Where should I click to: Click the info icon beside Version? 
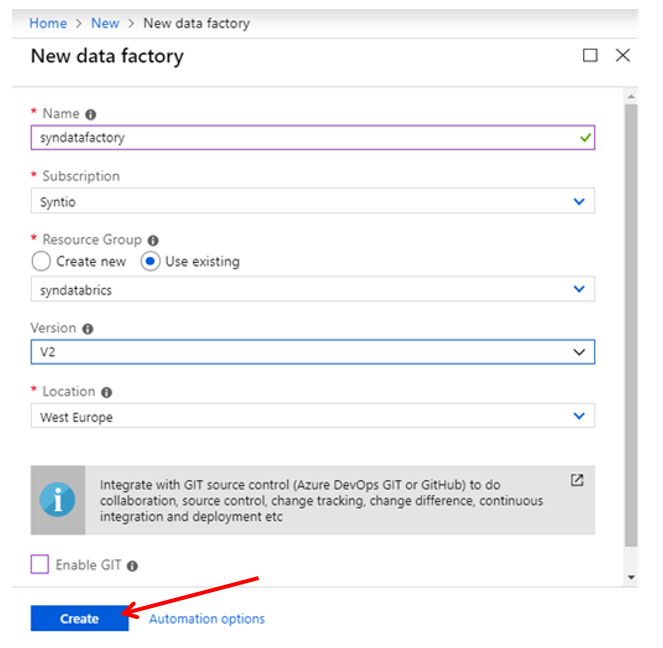click(88, 329)
